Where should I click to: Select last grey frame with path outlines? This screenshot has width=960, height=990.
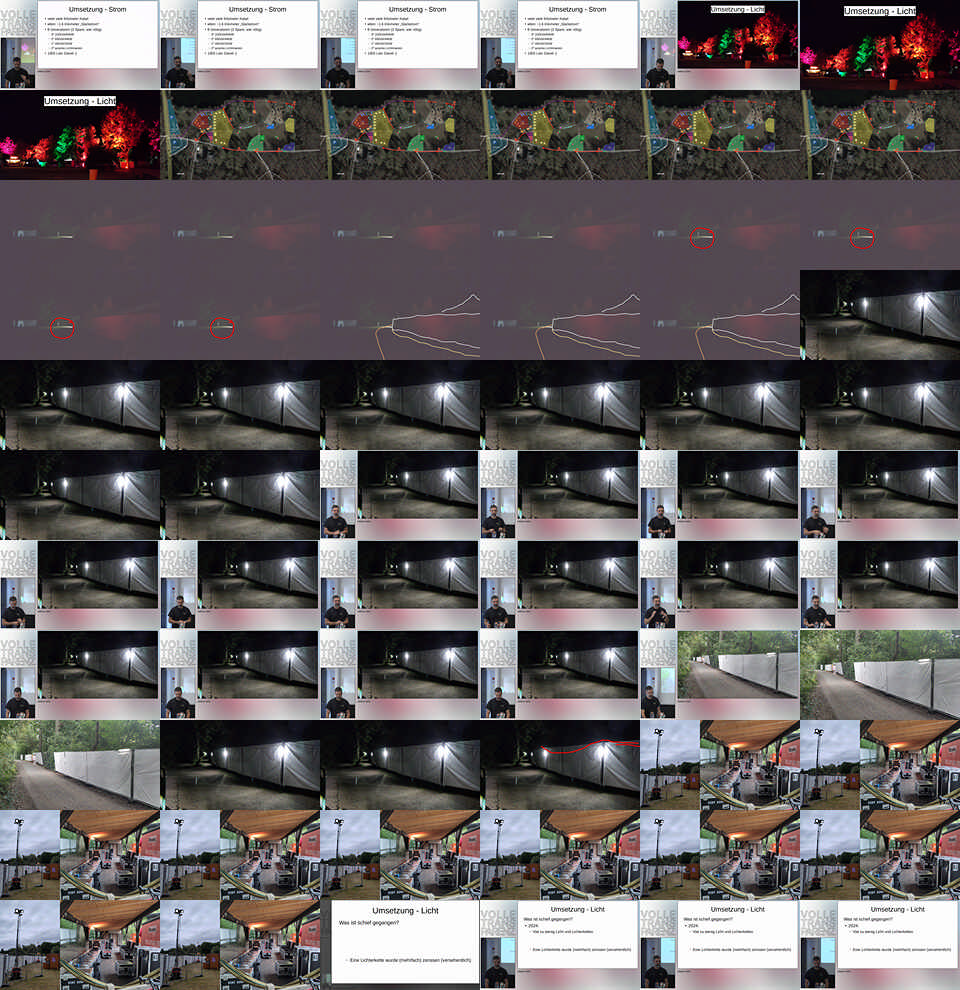pyautogui.click(x=720, y=315)
